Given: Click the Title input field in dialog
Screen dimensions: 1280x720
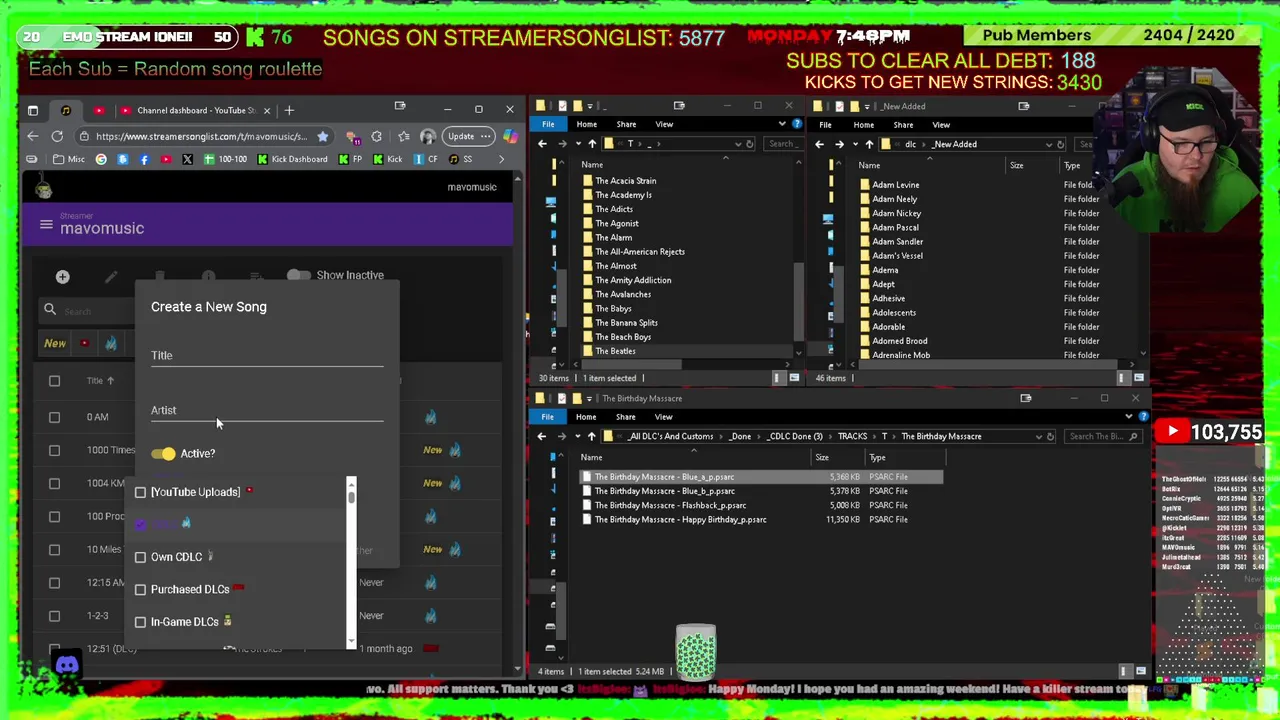Looking at the screenshot, I should point(267,355).
